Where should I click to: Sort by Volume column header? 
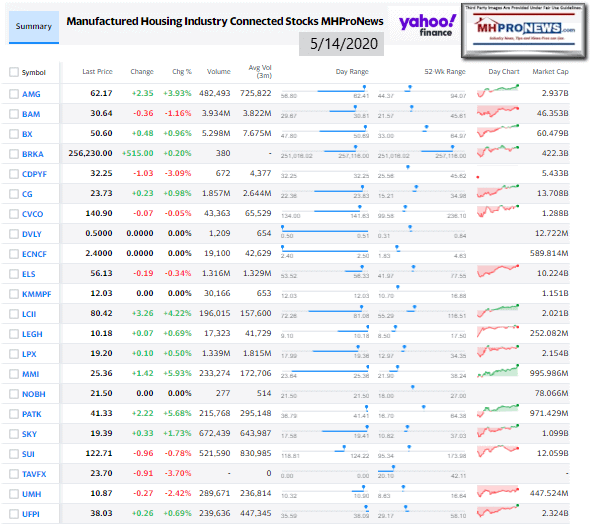tap(219, 72)
